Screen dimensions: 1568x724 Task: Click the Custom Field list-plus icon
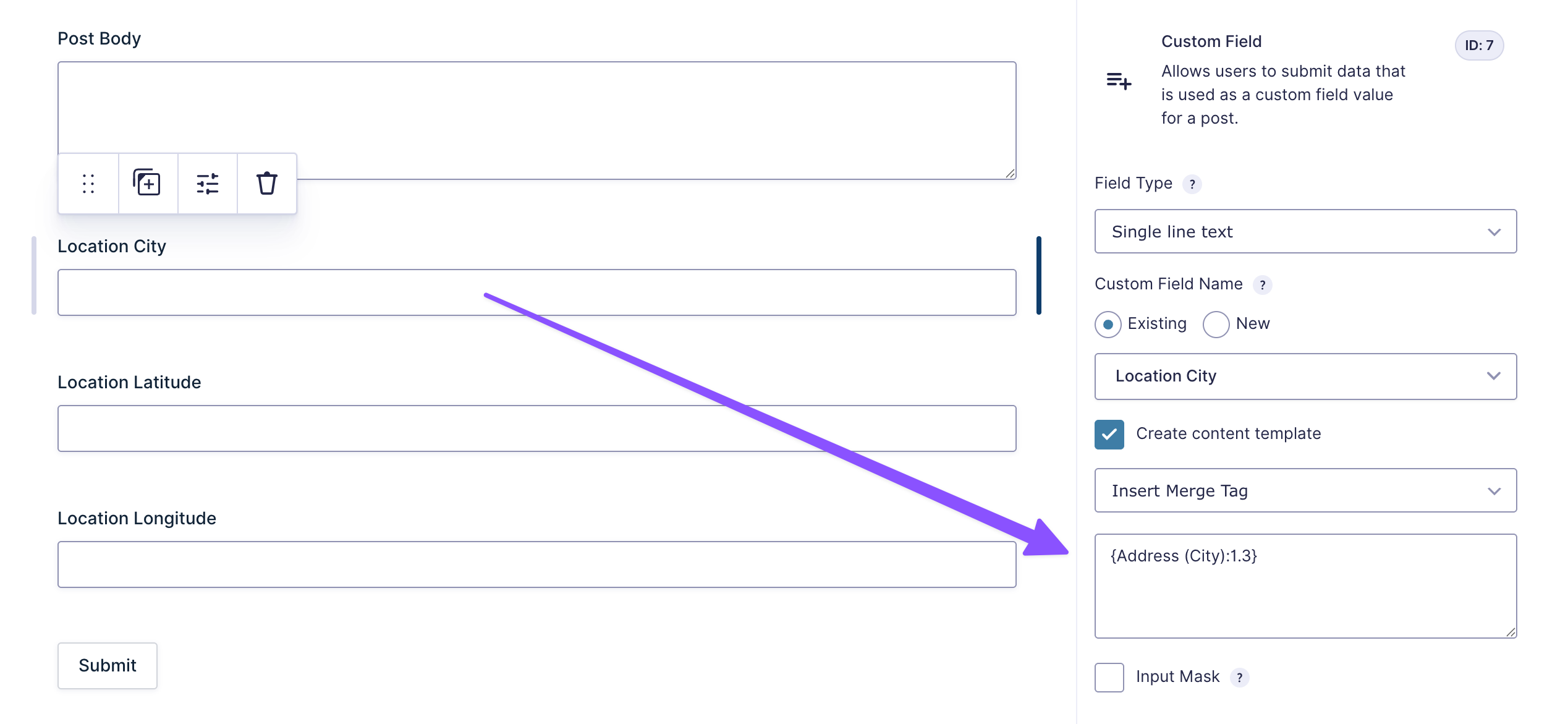pos(1119,81)
